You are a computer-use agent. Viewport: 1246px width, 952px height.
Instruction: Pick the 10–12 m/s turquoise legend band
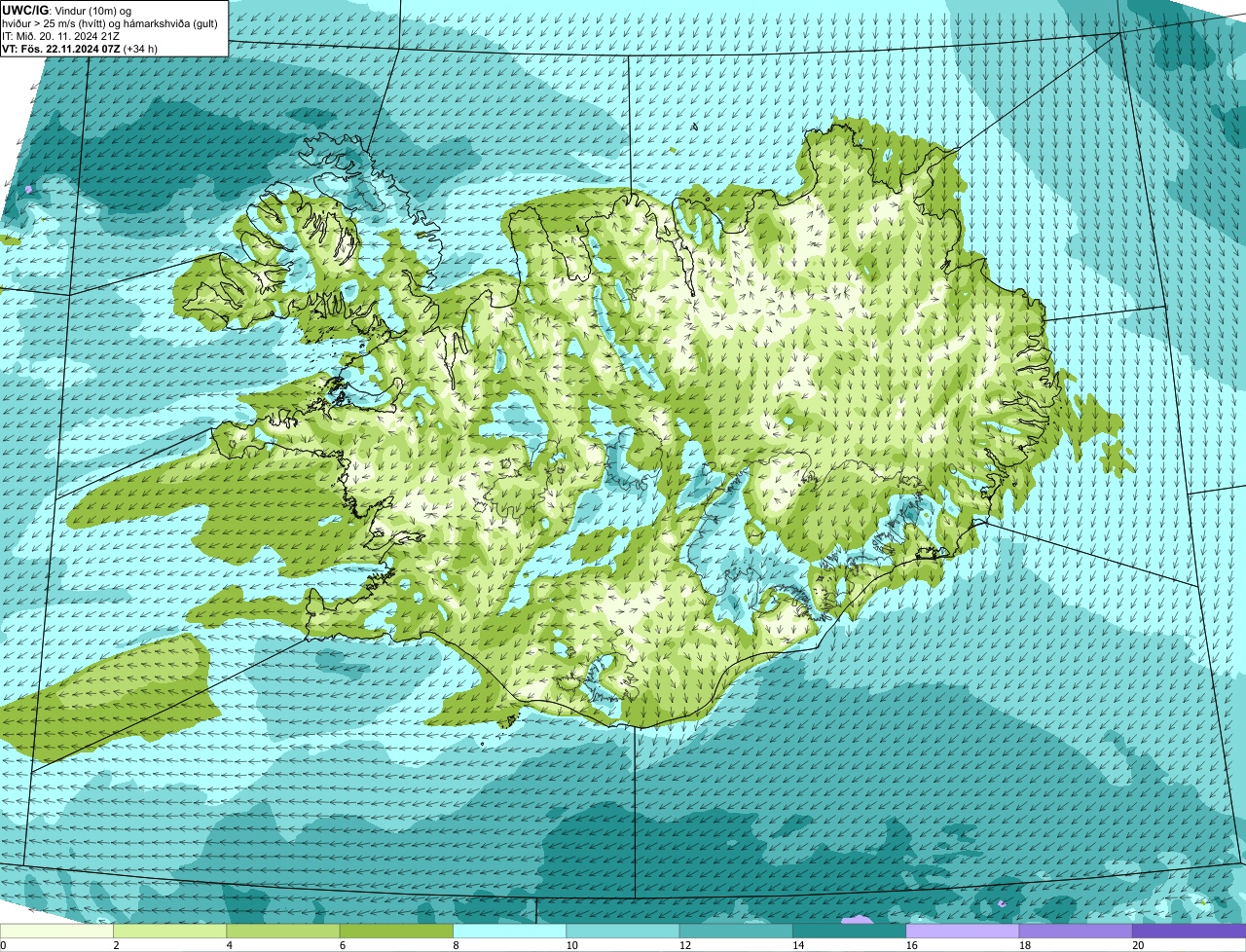tap(623, 932)
